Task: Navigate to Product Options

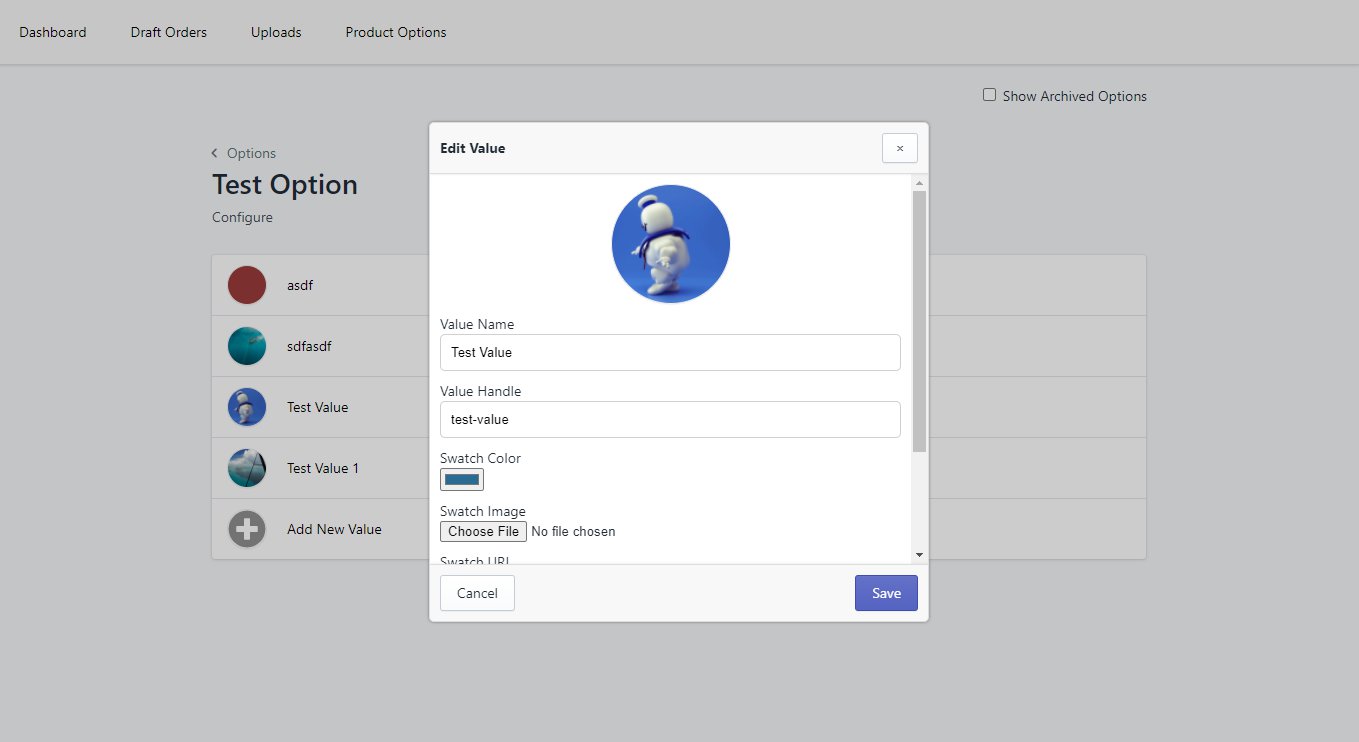Action: 396,32
